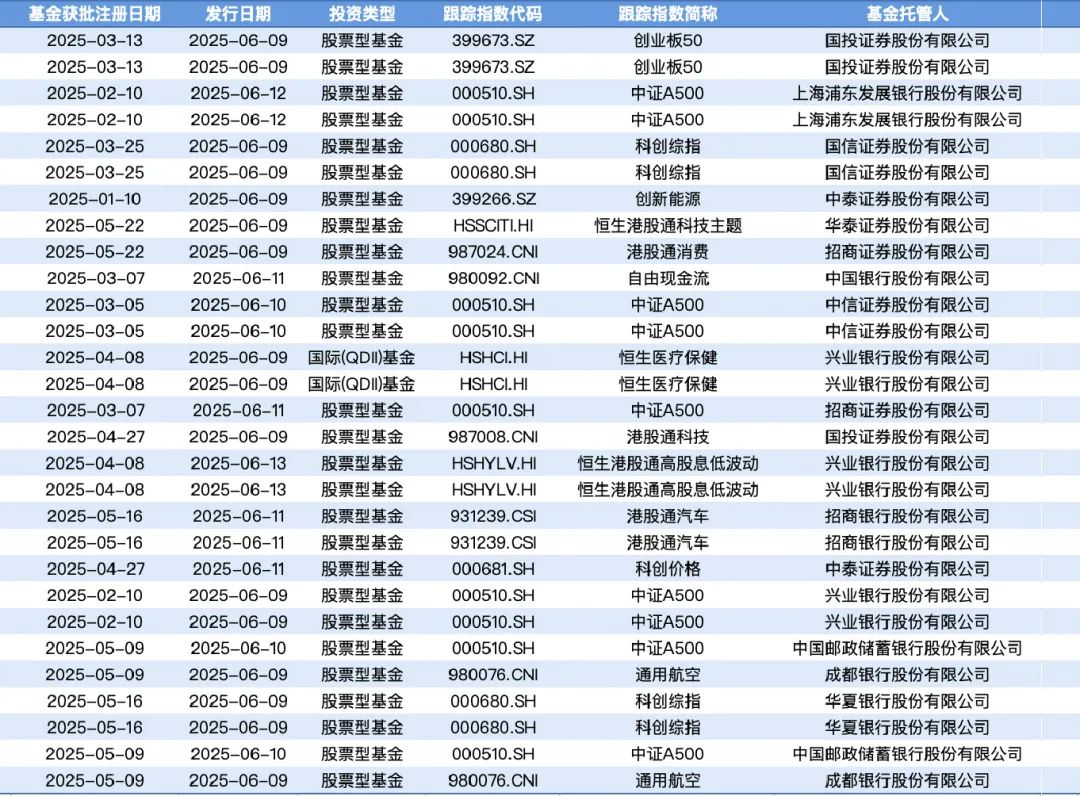
Task: Select 招商证券 custodian in its 中证A500 row
Action: [907, 410]
